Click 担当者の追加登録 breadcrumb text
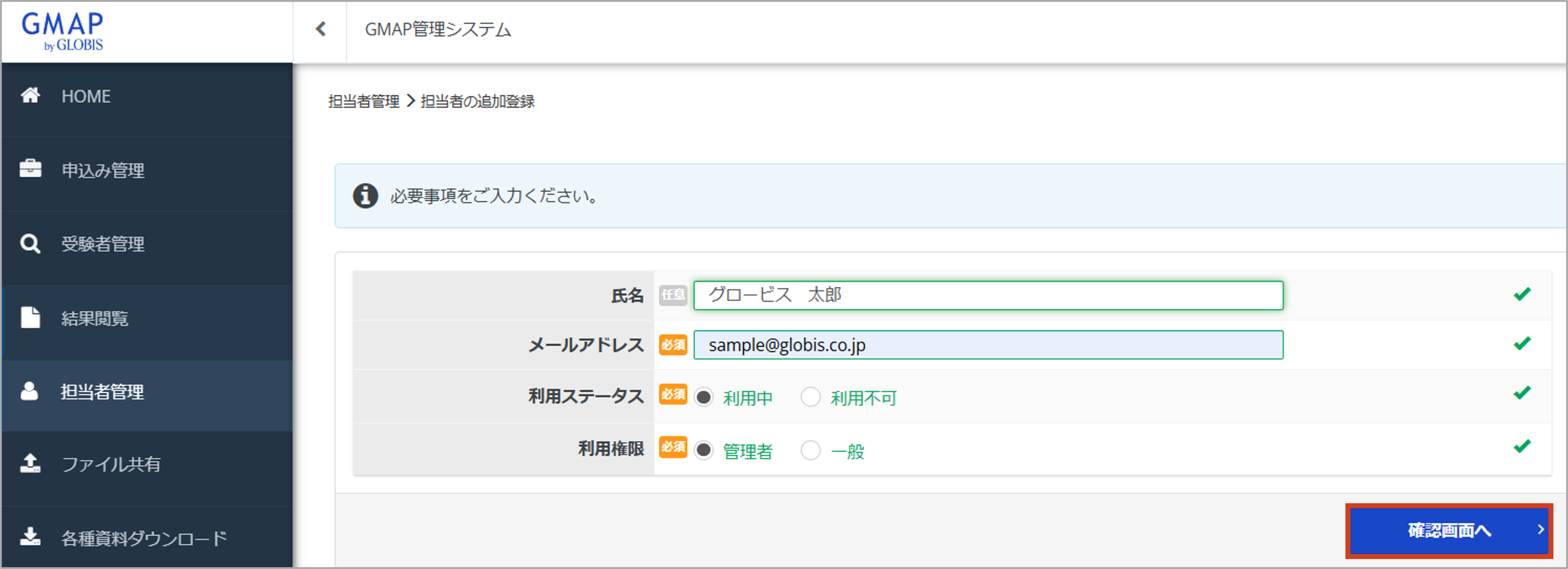 pos(477,101)
